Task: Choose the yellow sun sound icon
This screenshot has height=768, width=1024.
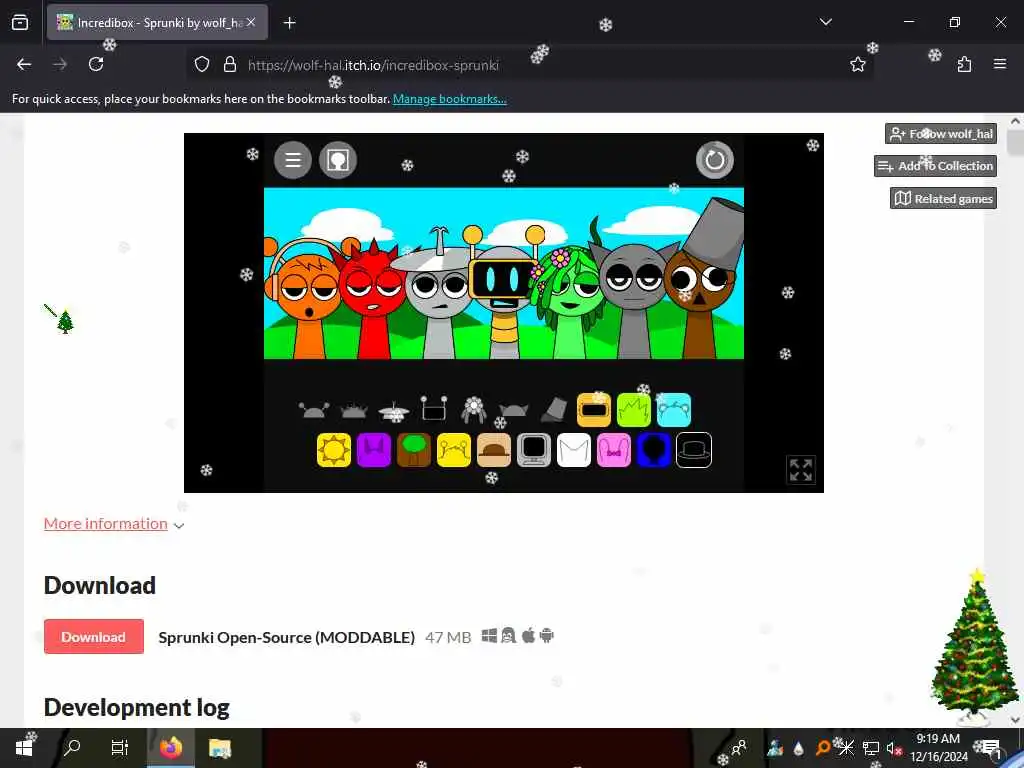Action: point(334,450)
